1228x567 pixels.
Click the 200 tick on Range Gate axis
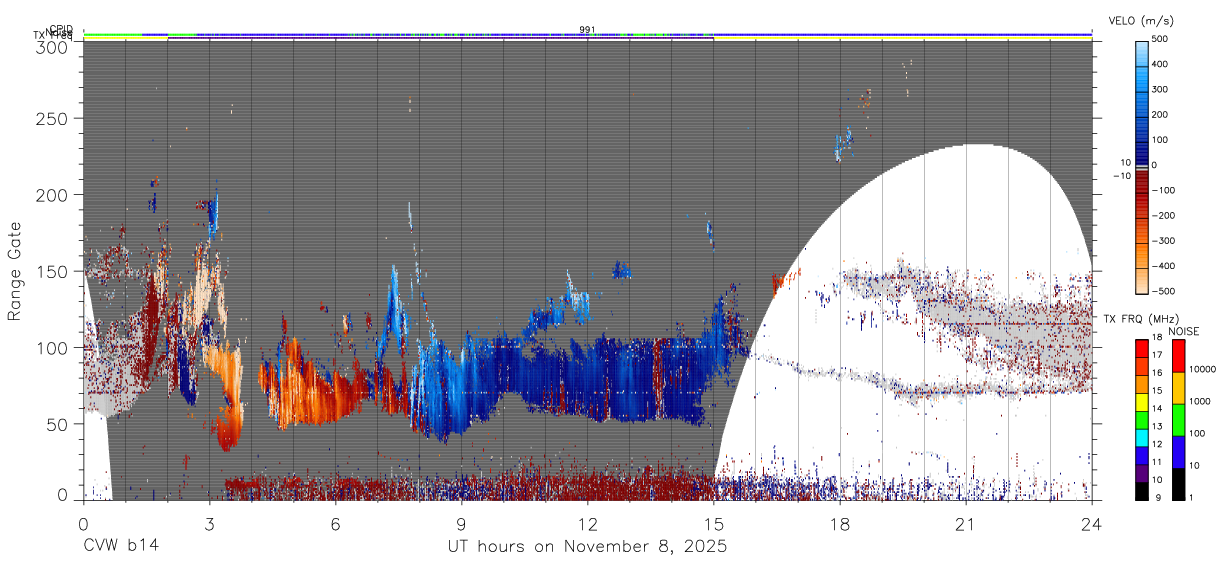53,195
